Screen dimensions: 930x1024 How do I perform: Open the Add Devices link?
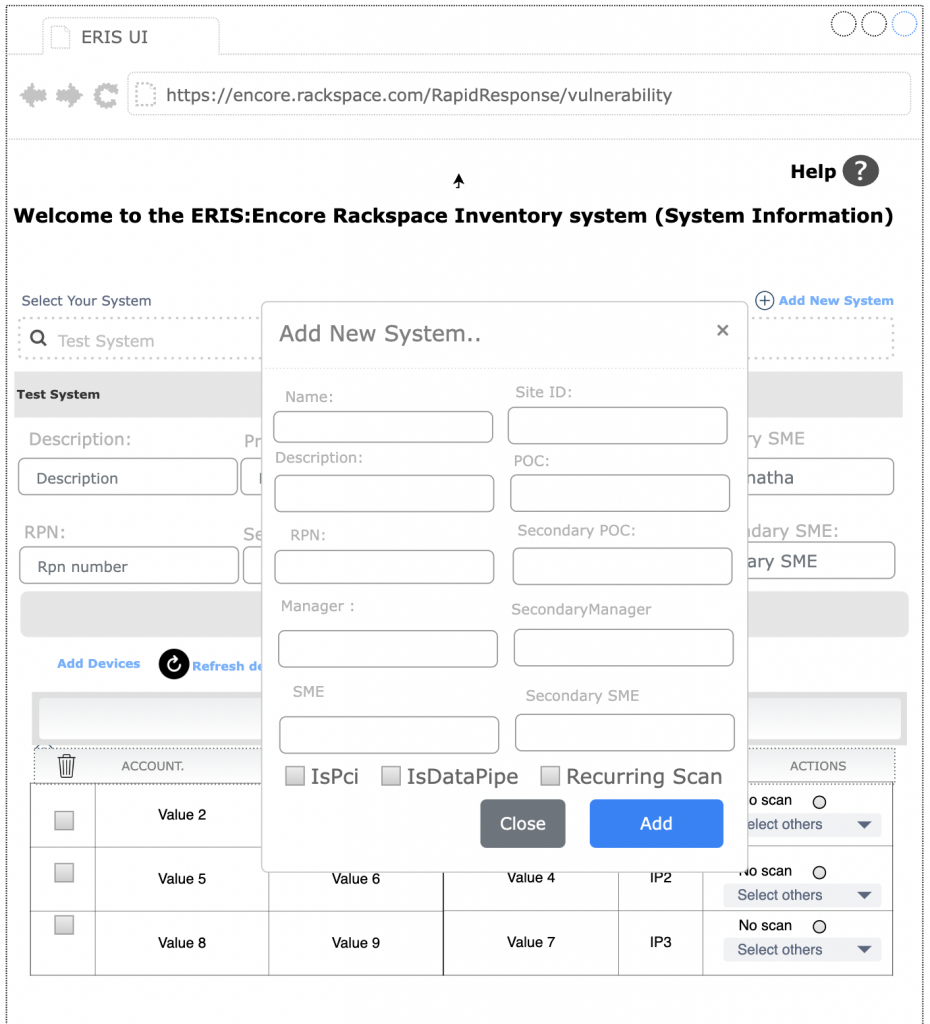pyautogui.click(x=98, y=664)
